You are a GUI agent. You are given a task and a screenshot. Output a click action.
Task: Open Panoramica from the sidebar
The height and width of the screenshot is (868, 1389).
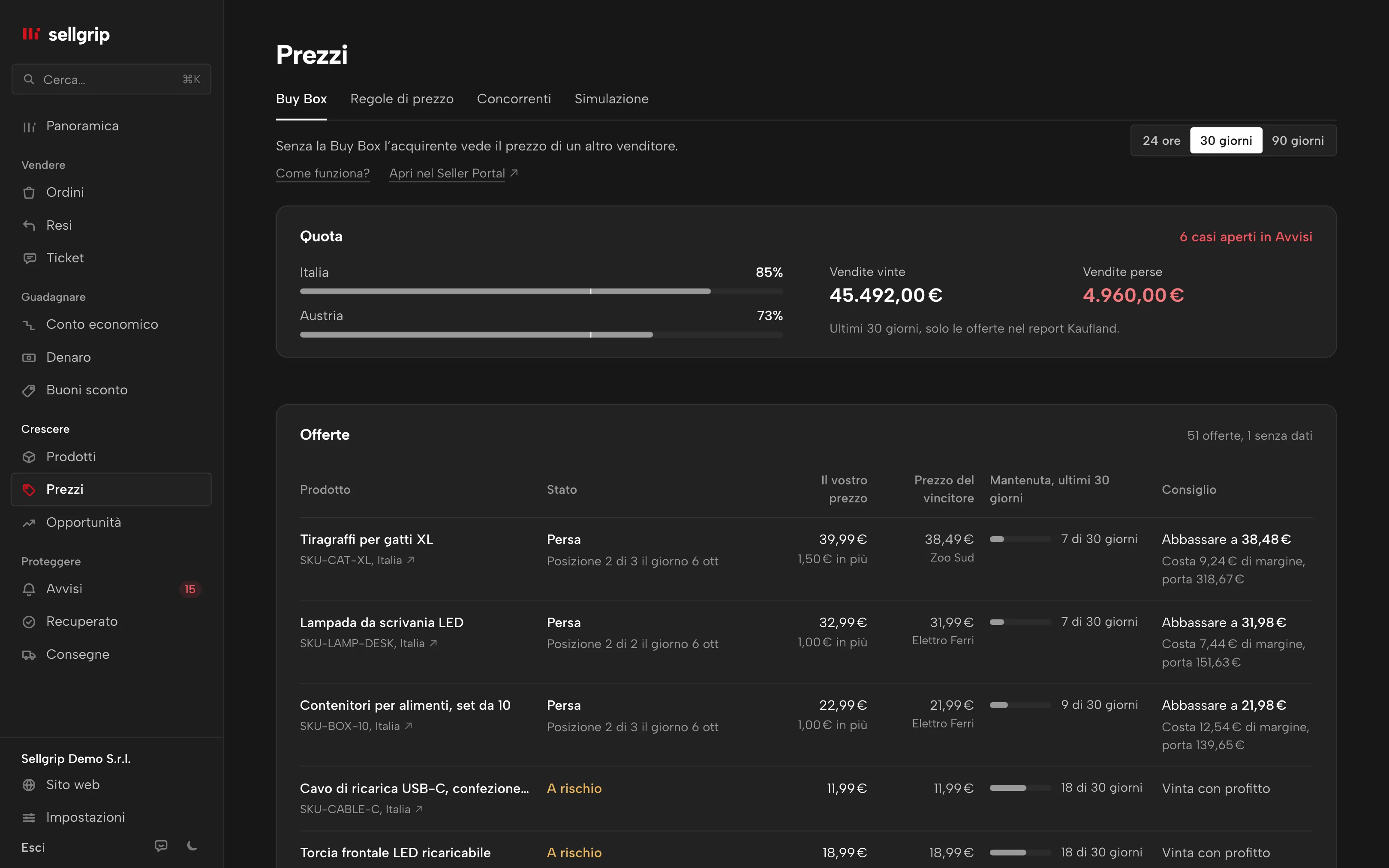tap(111, 126)
